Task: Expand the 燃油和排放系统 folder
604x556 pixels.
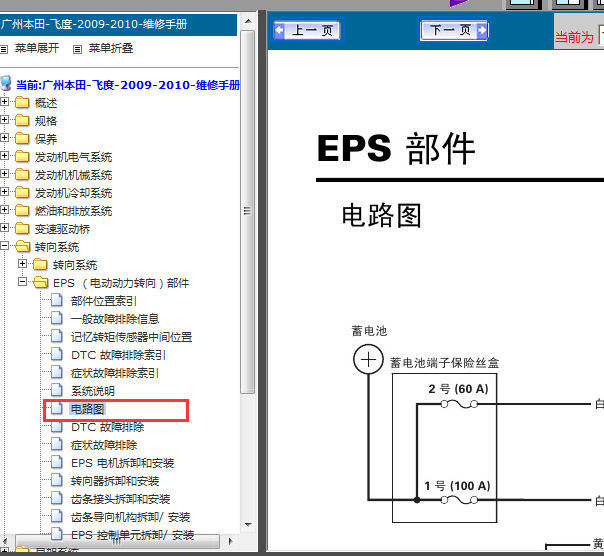Action: click(4, 210)
